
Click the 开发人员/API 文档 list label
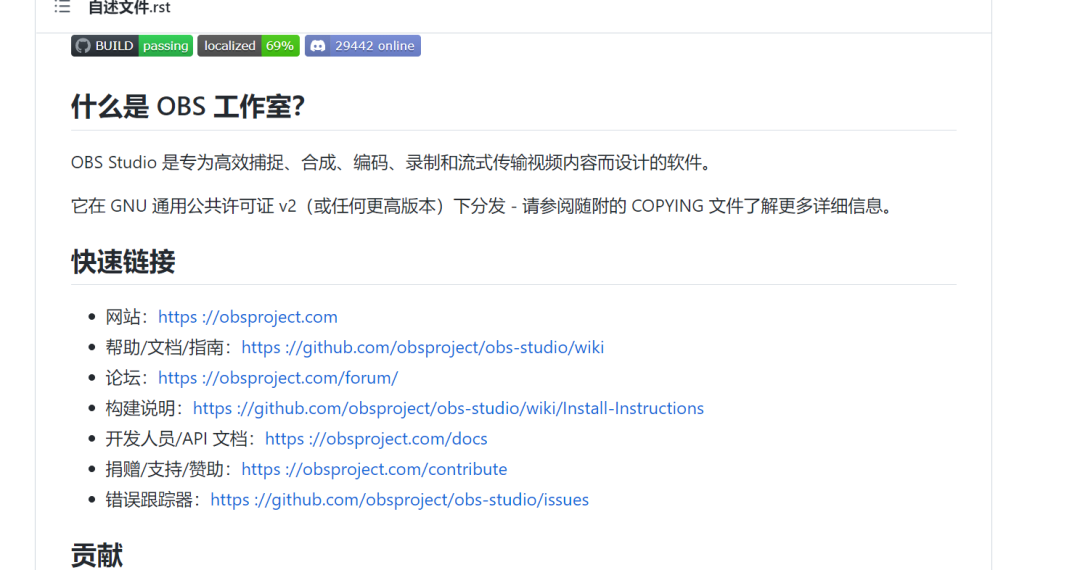(181, 439)
